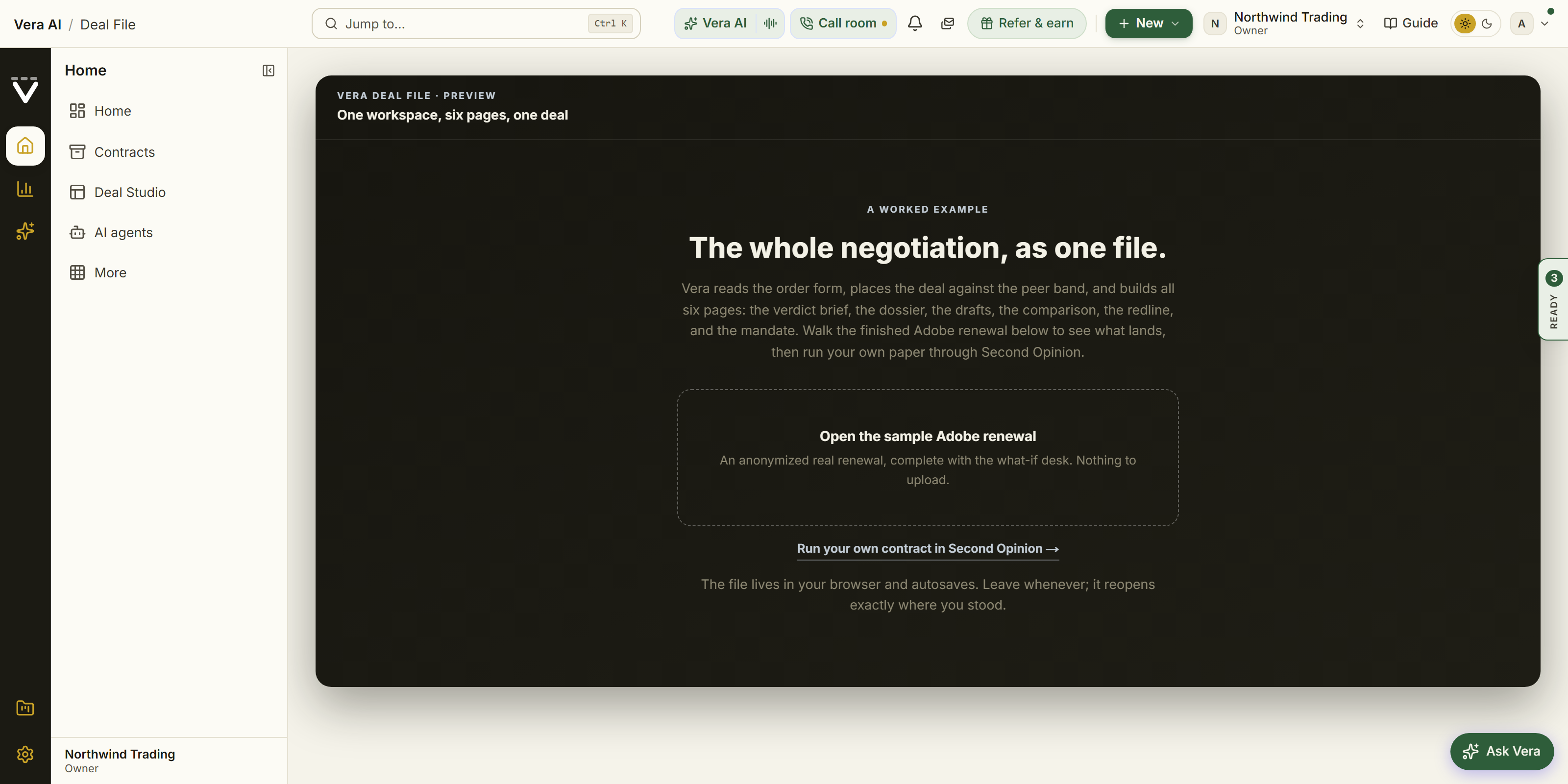Open Deal Studio in the sidebar menu
1568x784 pixels.
coord(169,193)
